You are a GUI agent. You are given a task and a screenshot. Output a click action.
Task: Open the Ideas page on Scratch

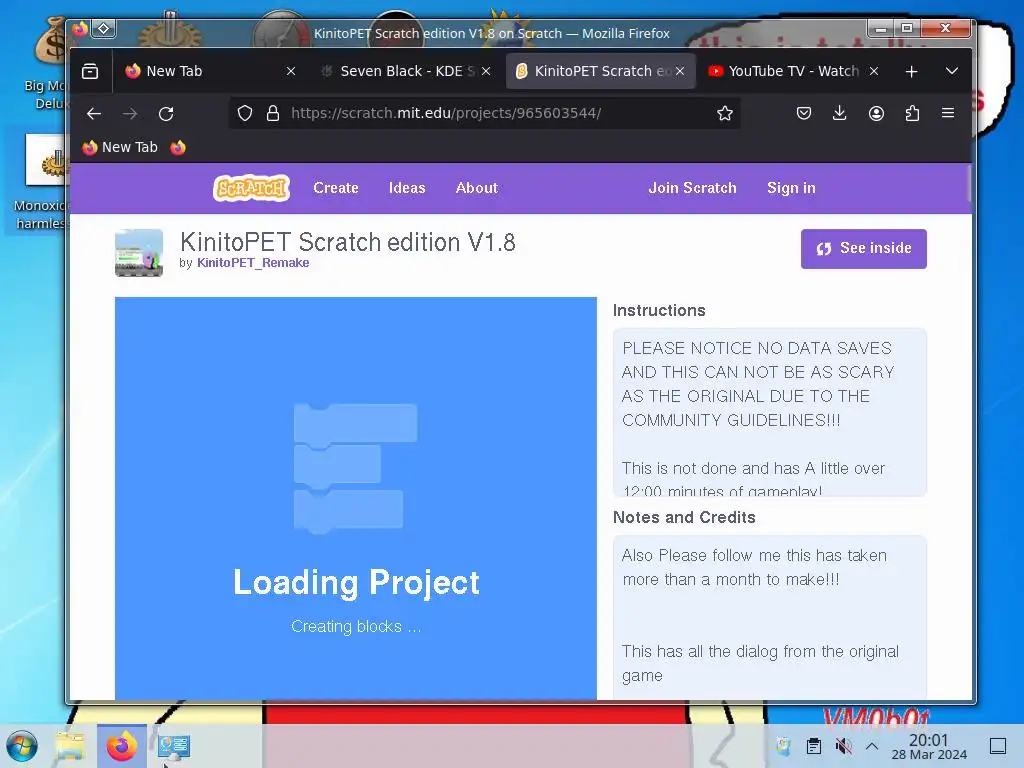(x=407, y=188)
